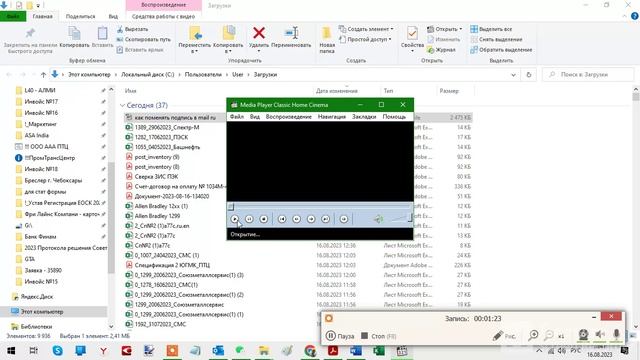This screenshot has height=360, width=640.
Task: Collapse the Сегодня (37) group
Action: tap(122, 105)
